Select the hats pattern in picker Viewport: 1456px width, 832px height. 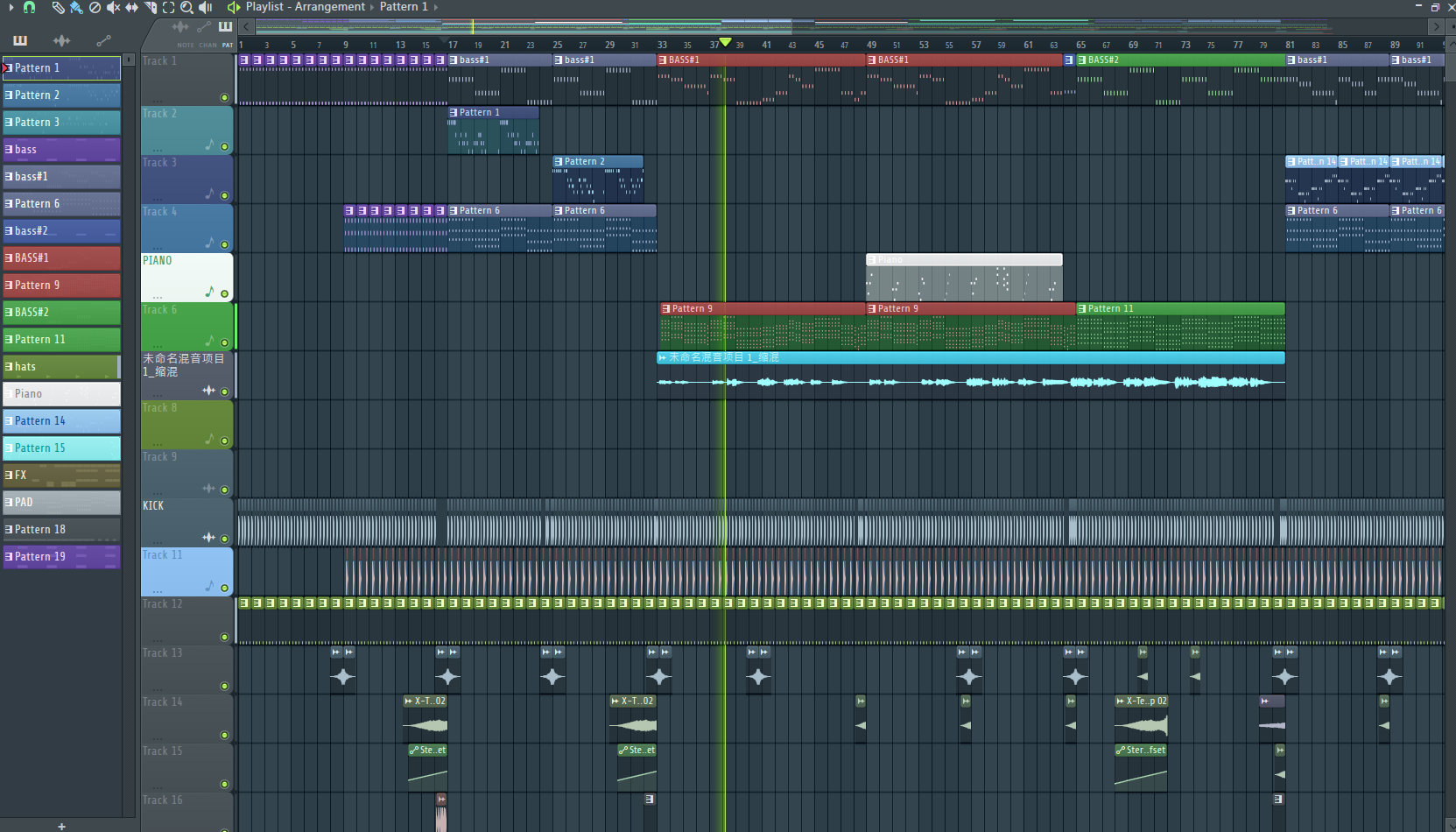(61, 366)
